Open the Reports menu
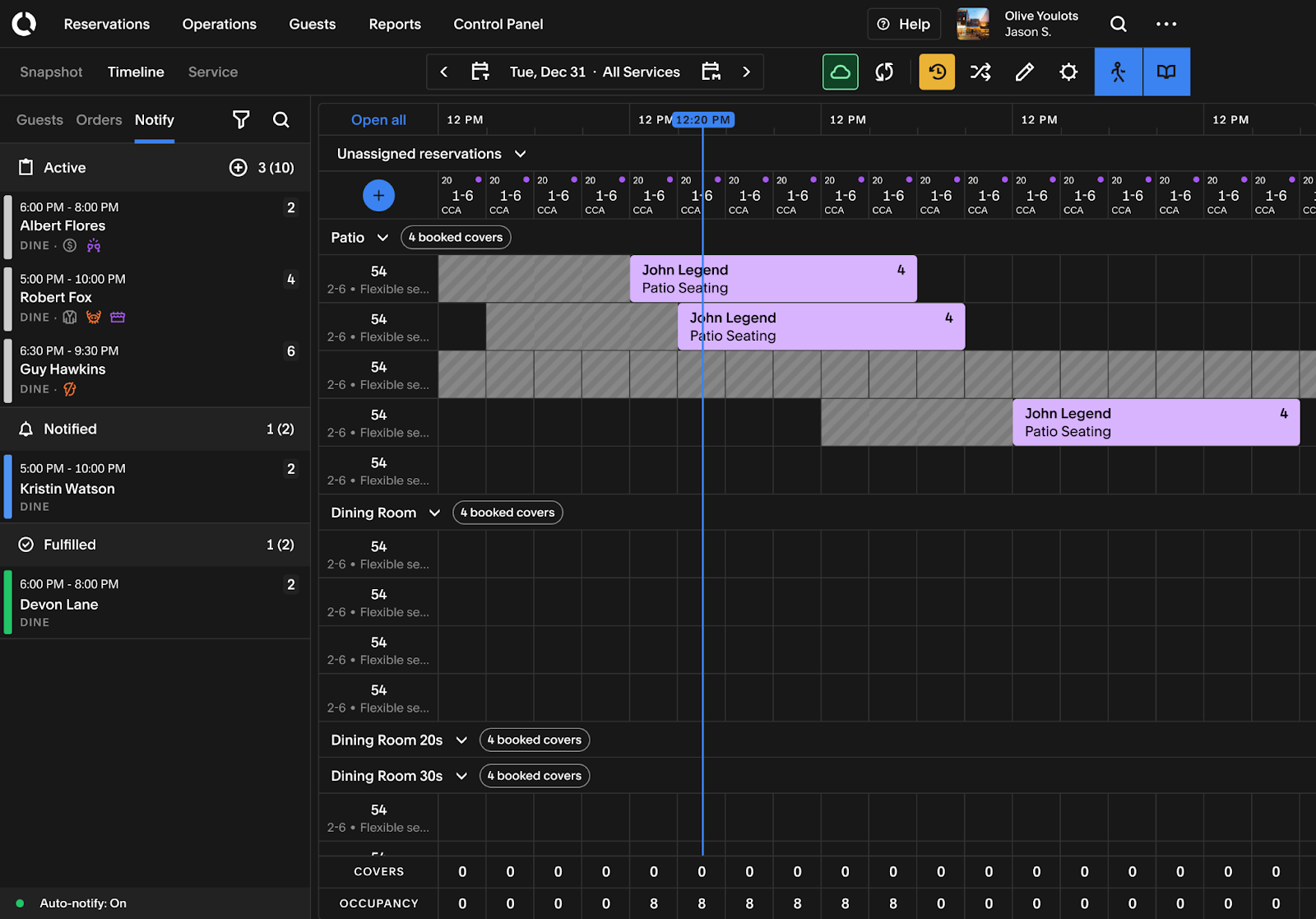 click(395, 24)
